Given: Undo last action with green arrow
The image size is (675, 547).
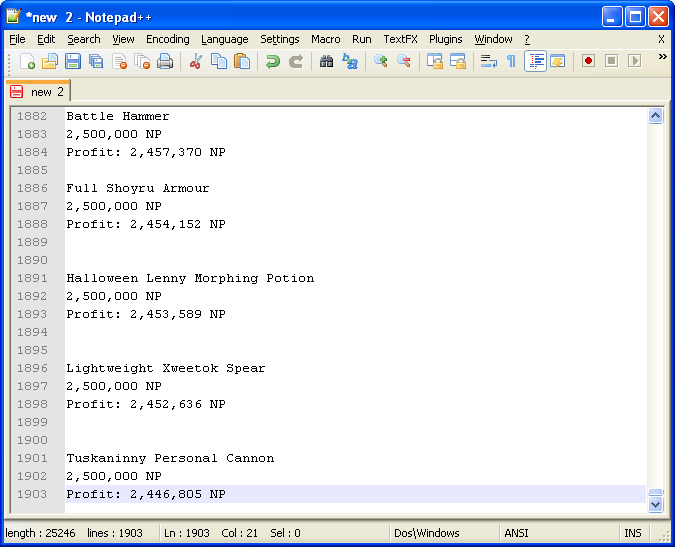Looking at the screenshot, I should coord(273,61).
